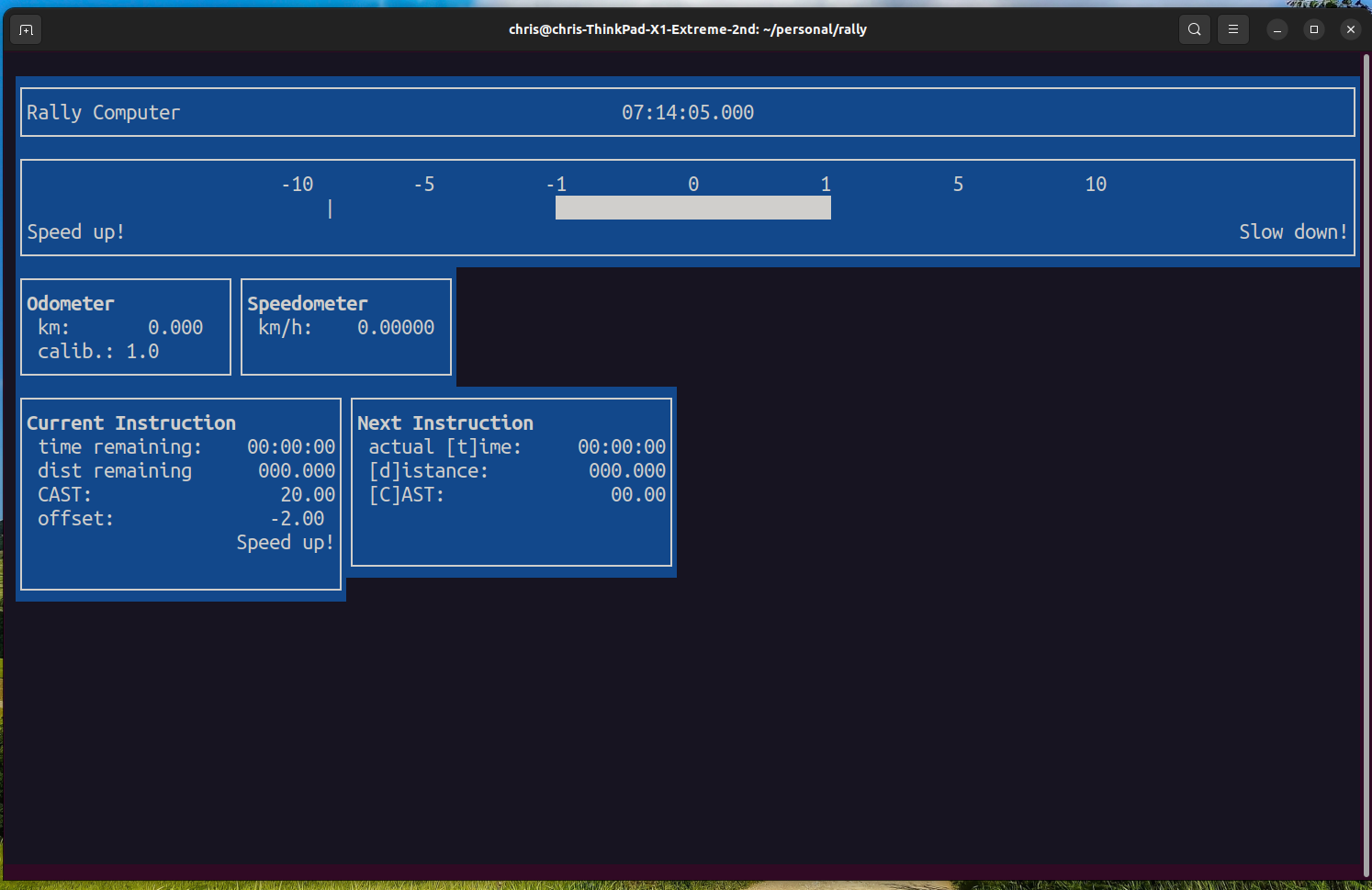Click time remaining value 00:00:00
The width and height of the screenshot is (1372, 890).
click(x=291, y=446)
